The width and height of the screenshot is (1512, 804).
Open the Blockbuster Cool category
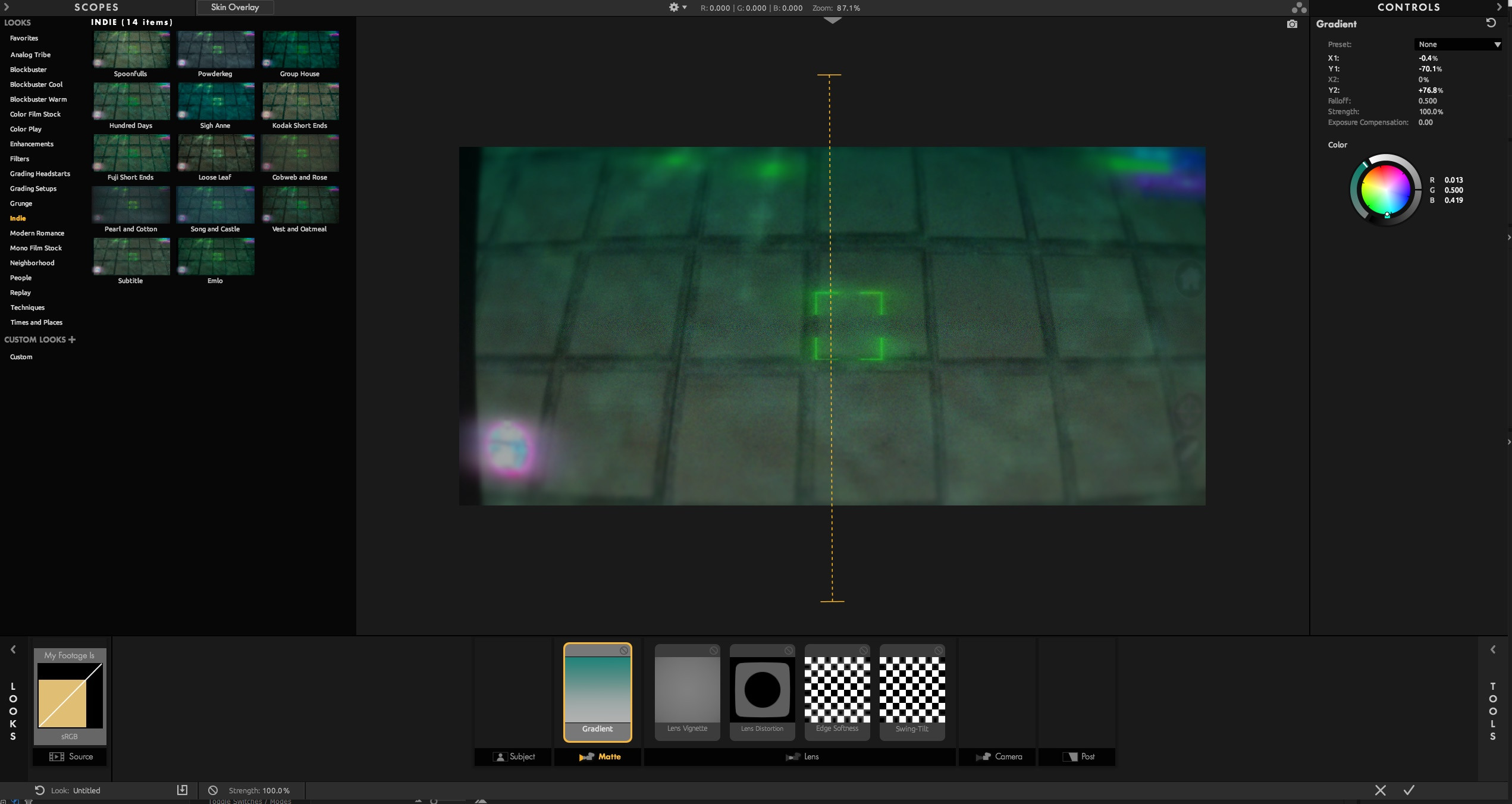pyautogui.click(x=36, y=84)
